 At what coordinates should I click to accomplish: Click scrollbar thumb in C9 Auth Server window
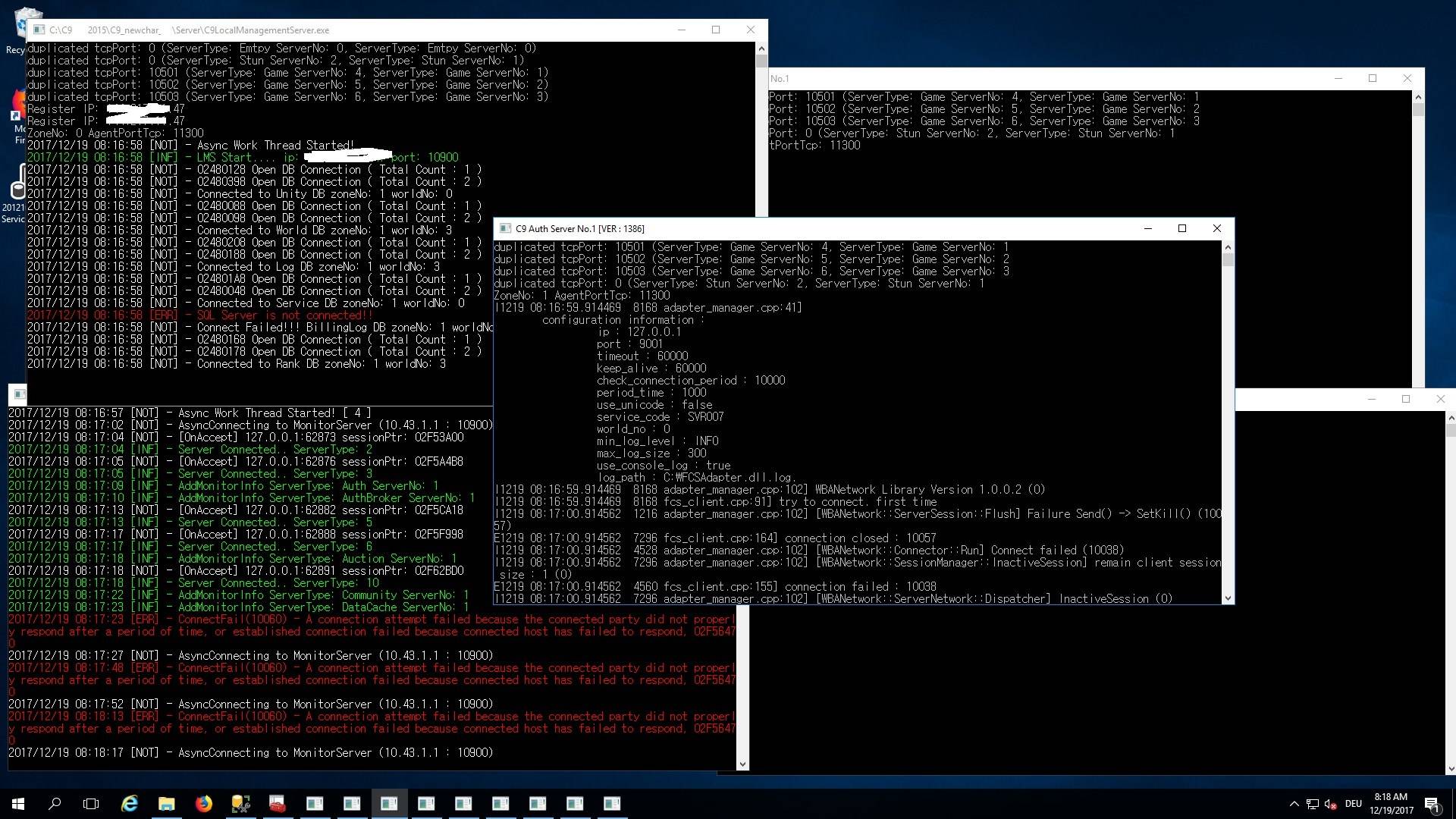[1228, 260]
